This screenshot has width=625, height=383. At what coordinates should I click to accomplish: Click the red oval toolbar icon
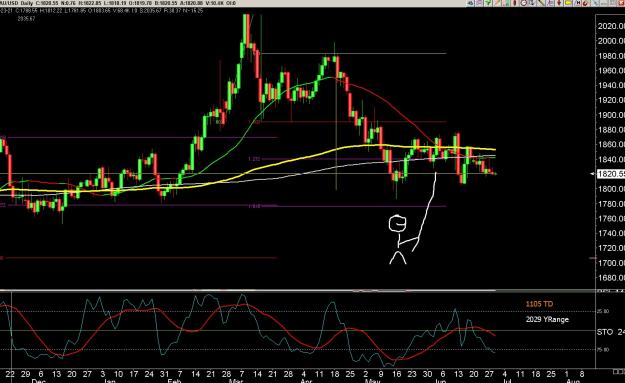pos(515,3)
